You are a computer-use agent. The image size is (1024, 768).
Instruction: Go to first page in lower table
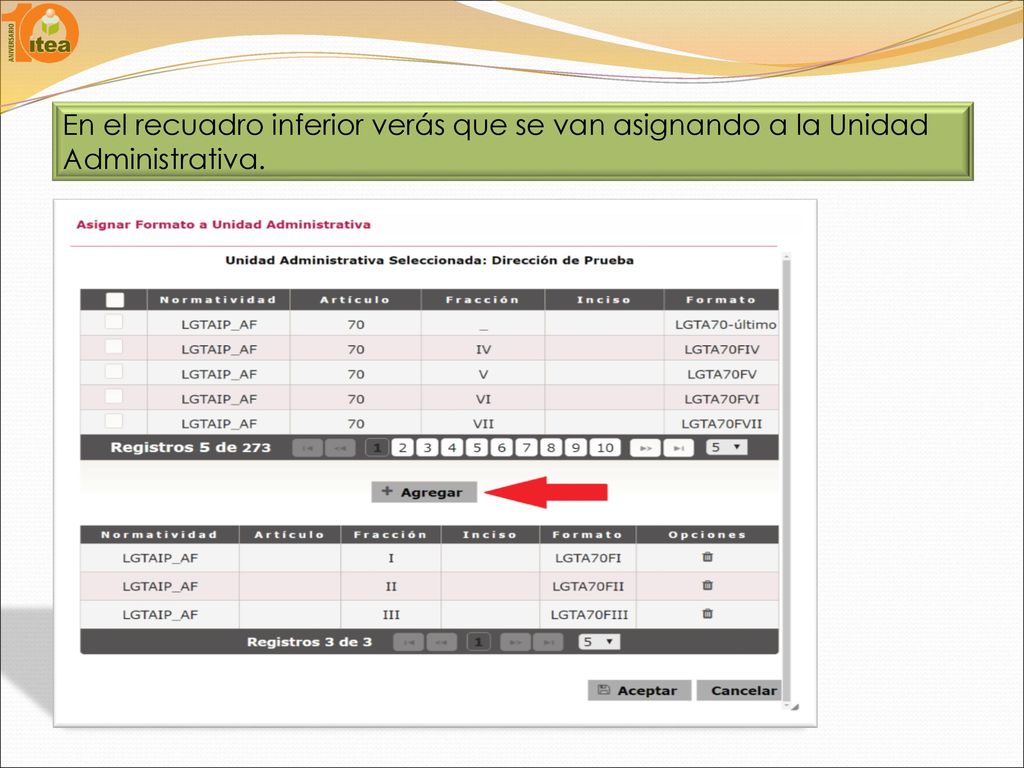pos(409,643)
